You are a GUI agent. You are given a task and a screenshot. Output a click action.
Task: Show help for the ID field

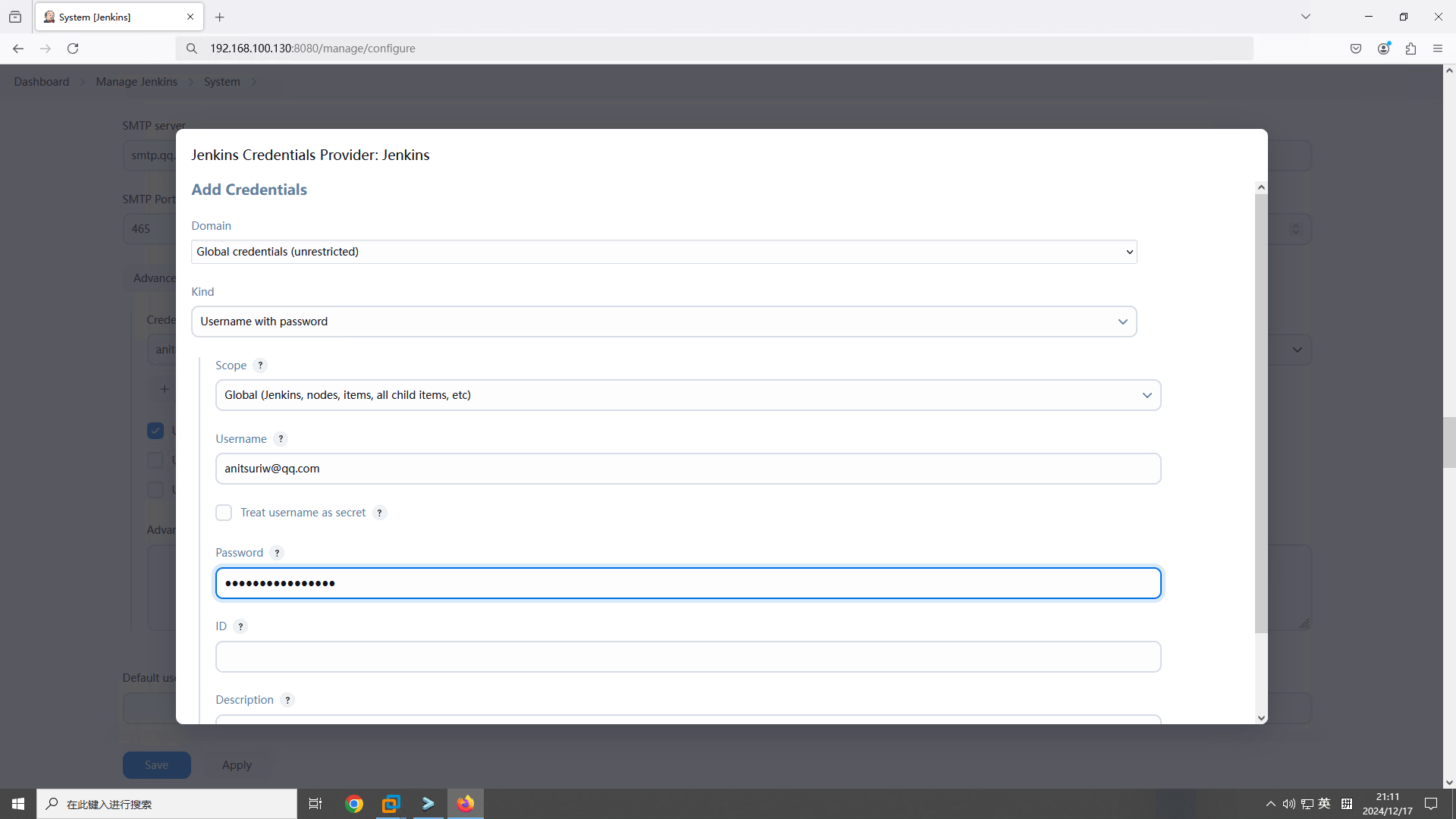[240, 626]
